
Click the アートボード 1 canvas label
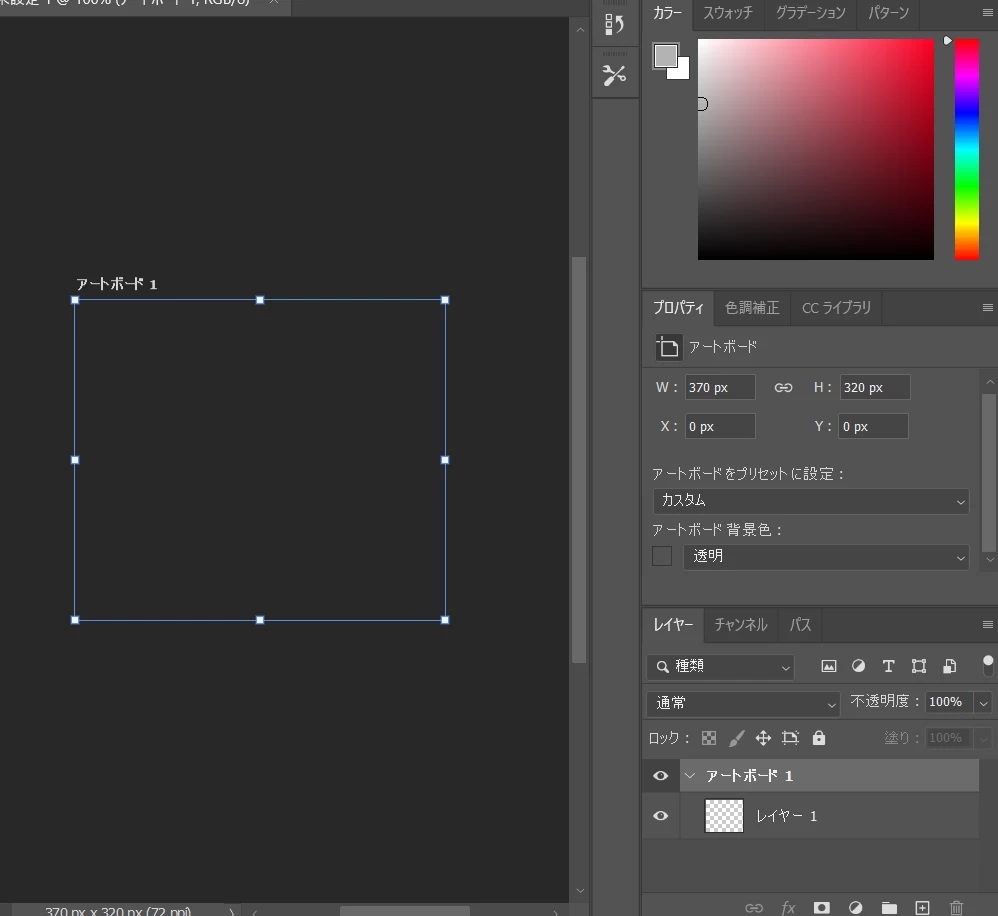tap(116, 284)
